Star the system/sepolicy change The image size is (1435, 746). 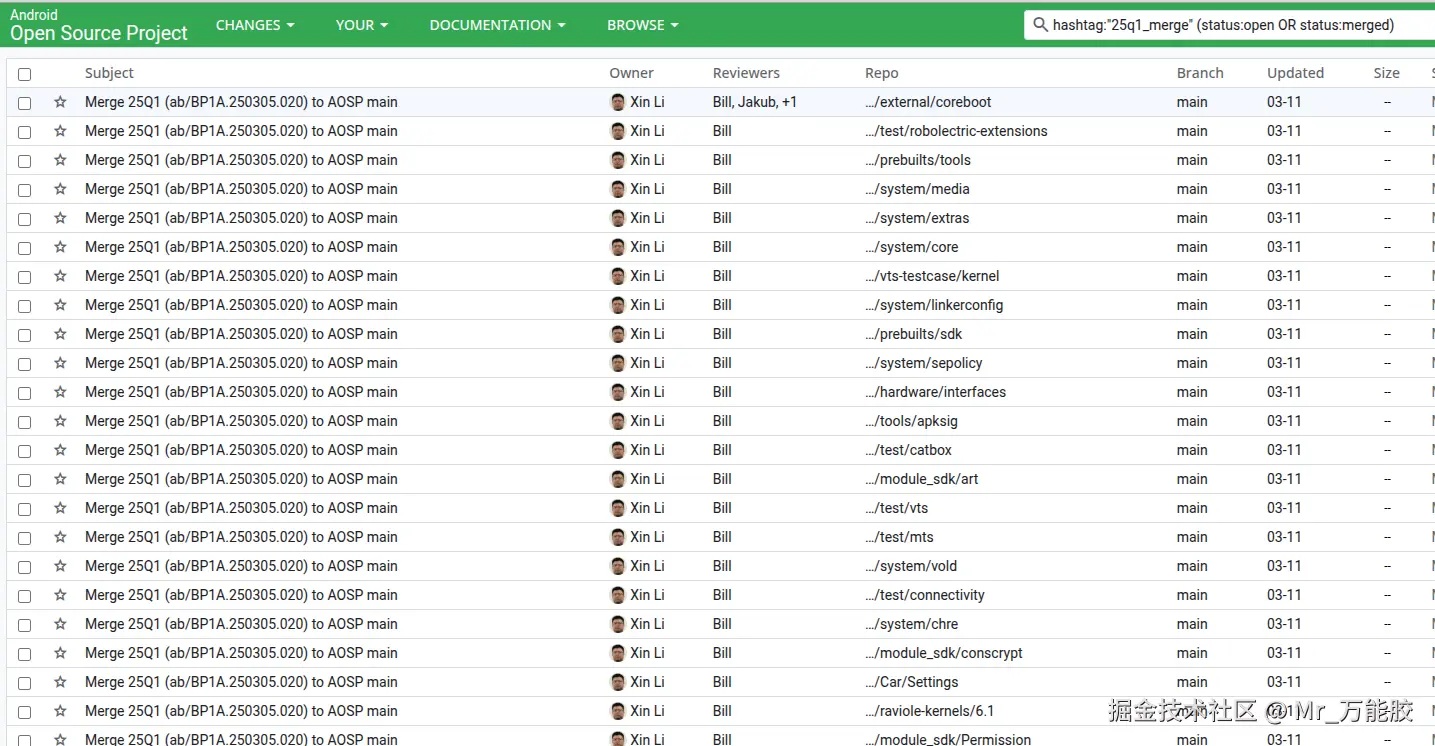(x=60, y=363)
